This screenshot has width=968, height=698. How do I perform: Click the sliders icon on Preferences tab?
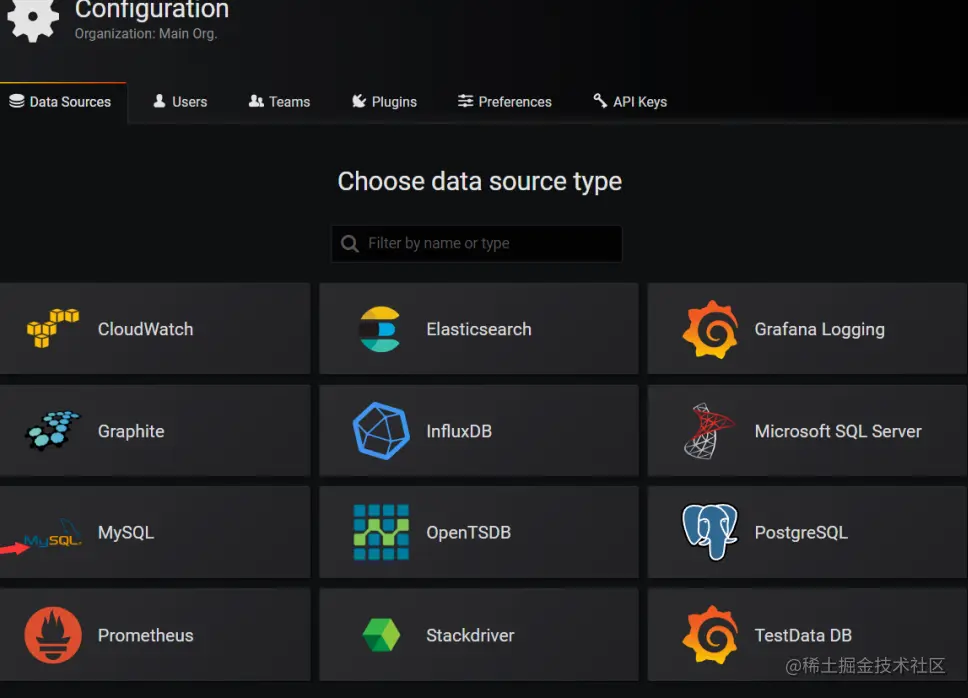[465, 101]
